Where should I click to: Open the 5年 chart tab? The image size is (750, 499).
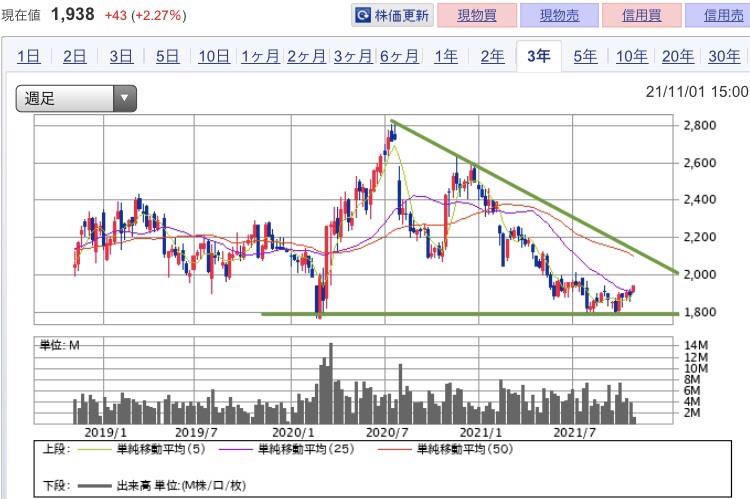click(x=585, y=56)
